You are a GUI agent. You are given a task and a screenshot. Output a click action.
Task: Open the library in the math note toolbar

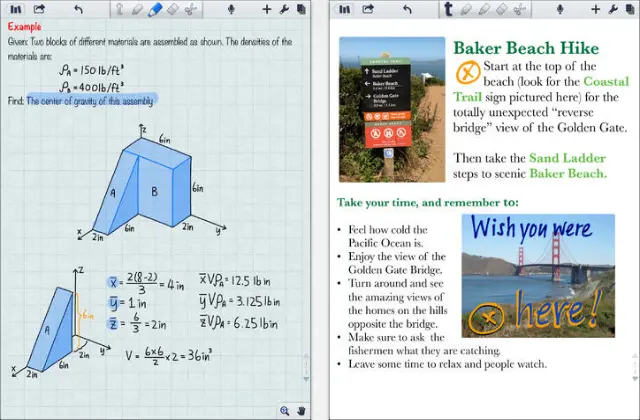tap(13, 9)
